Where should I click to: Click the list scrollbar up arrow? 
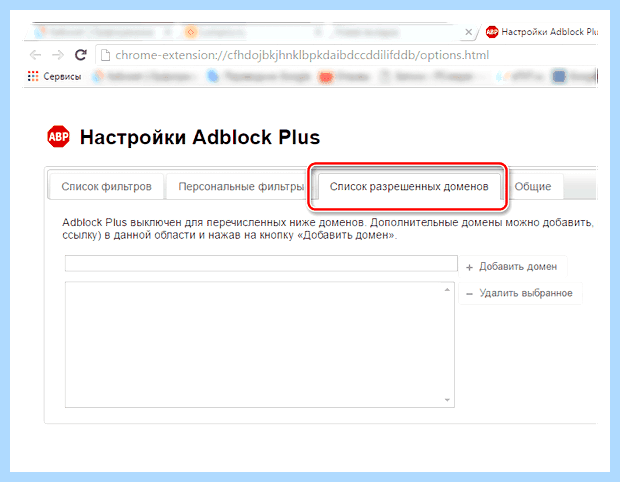tap(447, 290)
